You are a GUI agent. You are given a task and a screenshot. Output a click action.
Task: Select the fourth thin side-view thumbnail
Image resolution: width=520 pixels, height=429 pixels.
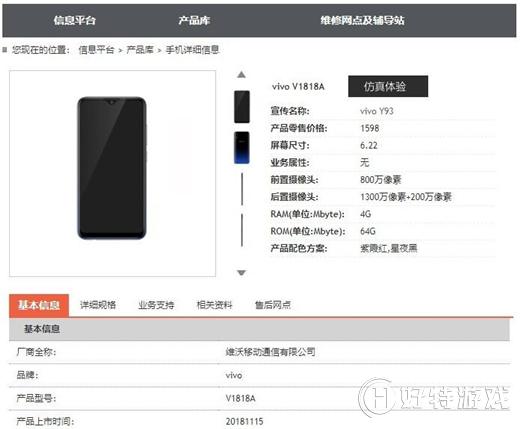[x=242, y=230]
